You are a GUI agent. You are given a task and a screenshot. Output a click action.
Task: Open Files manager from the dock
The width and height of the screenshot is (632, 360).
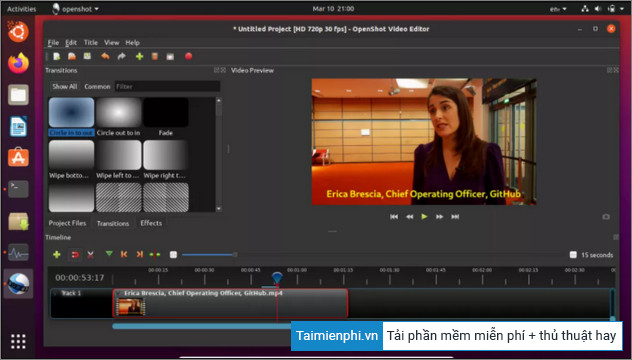coord(19,95)
